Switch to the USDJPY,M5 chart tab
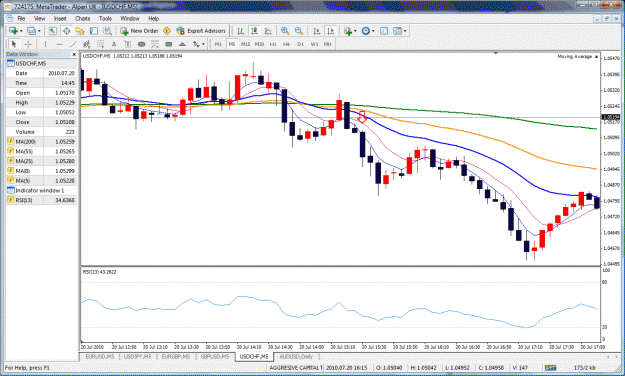 (138, 356)
